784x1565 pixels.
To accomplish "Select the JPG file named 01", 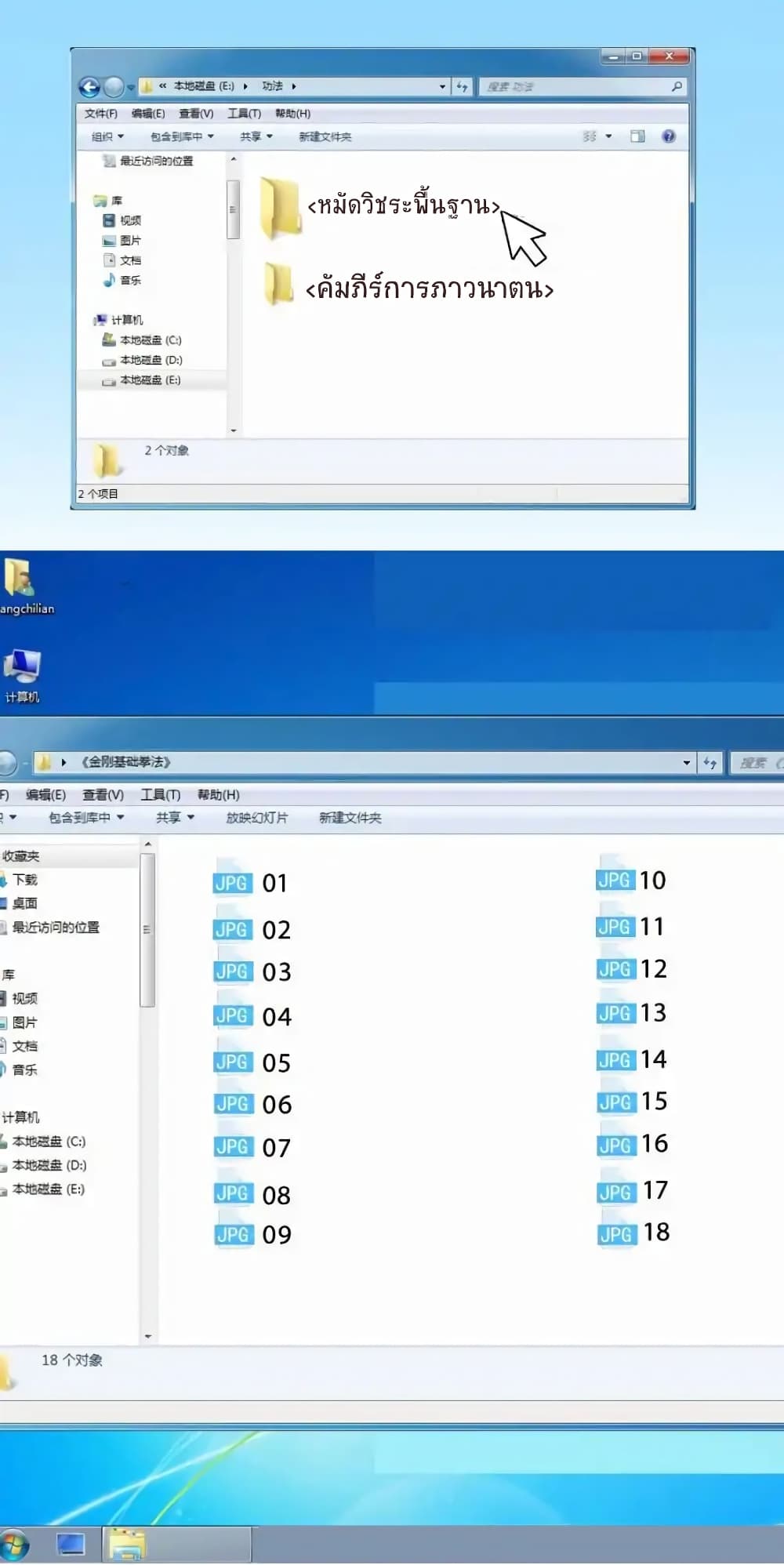I will (251, 883).
